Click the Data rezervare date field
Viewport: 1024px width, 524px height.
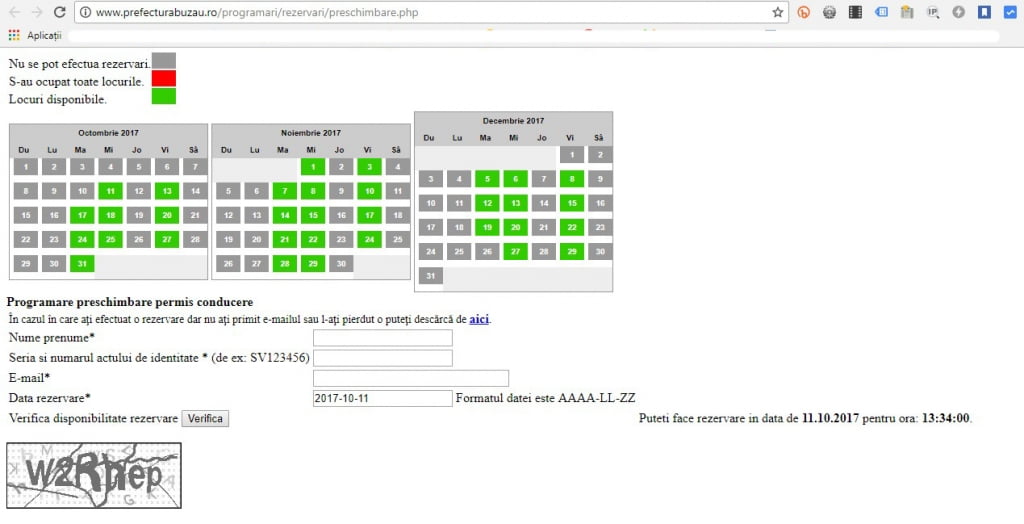tap(383, 398)
